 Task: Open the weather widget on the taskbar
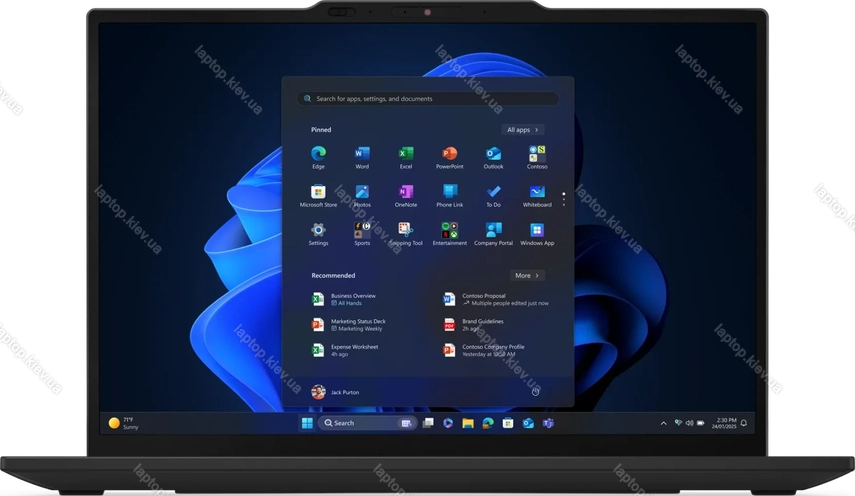[x=124, y=423]
